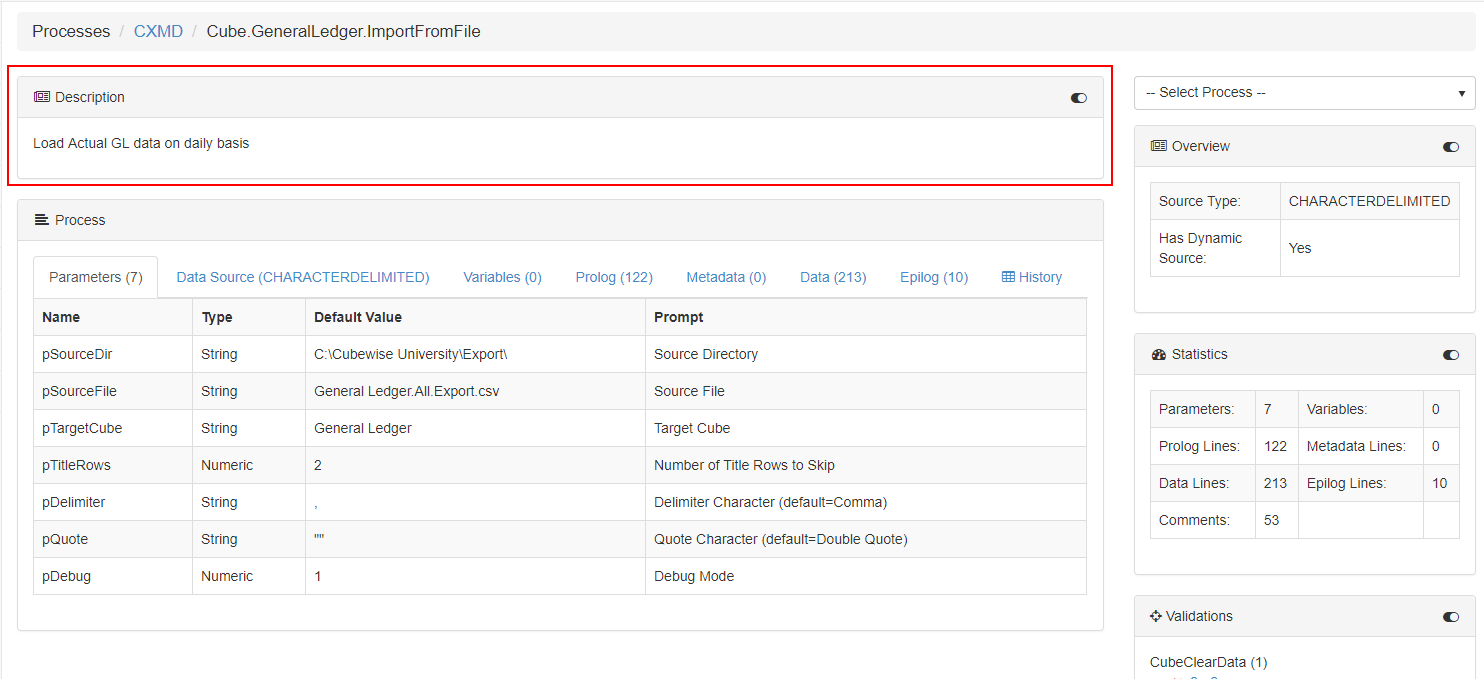Toggle the Statistics panel switch
Image resolution: width=1484 pixels, height=679 pixels.
(1450, 355)
